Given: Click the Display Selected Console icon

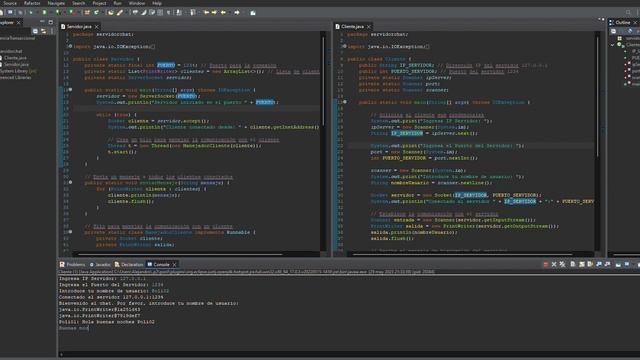Looking at the screenshot, I should 627,264.
